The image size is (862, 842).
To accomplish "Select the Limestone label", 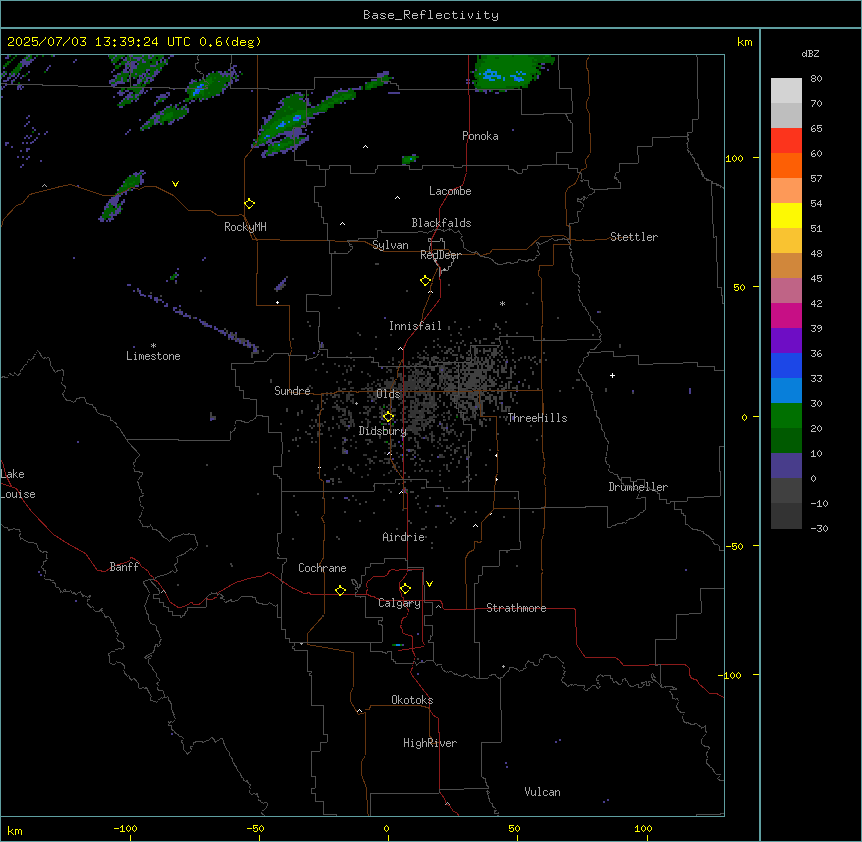I will coord(153,356).
